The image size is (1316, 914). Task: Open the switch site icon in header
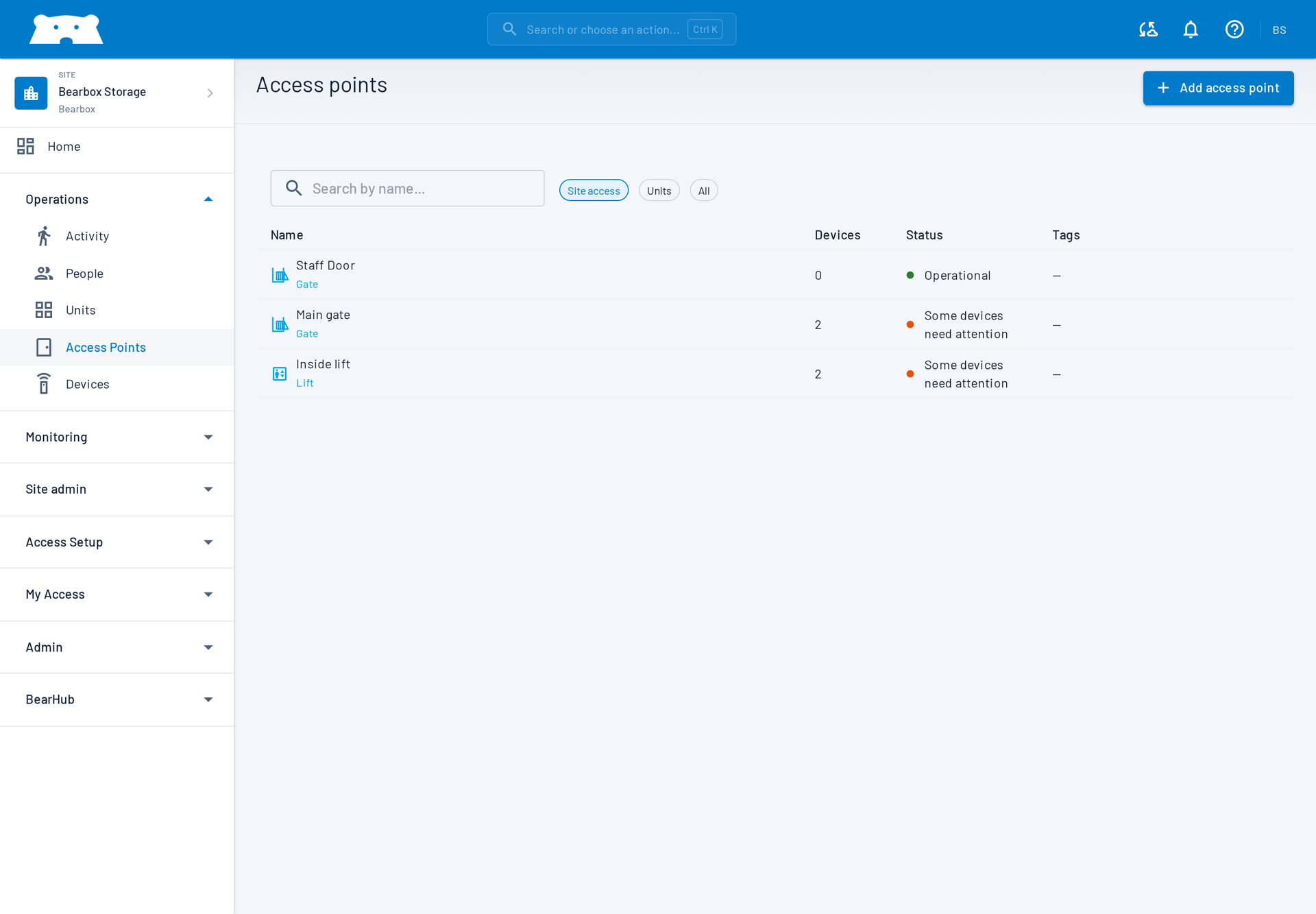pyautogui.click(x=1148, y=29)
